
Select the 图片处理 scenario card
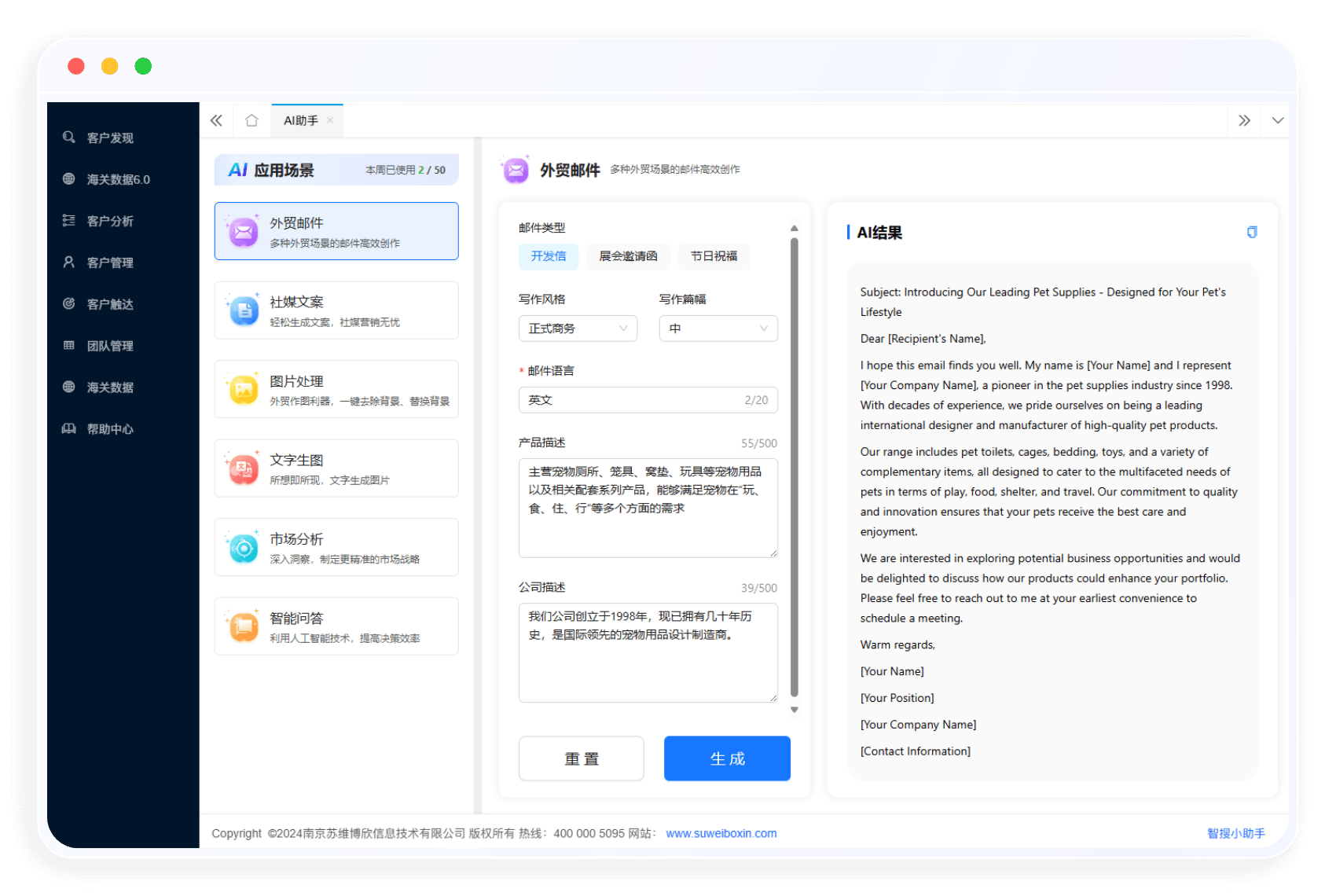point(336,390)
